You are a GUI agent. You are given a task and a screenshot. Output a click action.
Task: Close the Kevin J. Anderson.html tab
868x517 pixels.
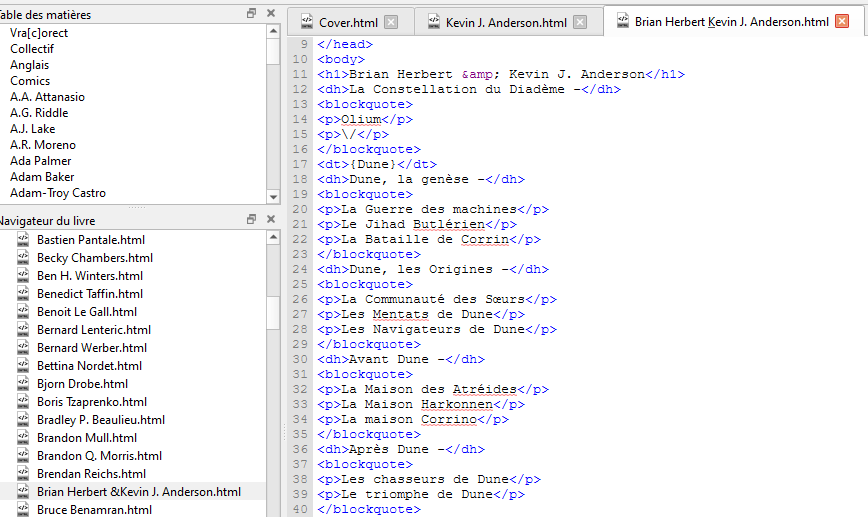580,22
